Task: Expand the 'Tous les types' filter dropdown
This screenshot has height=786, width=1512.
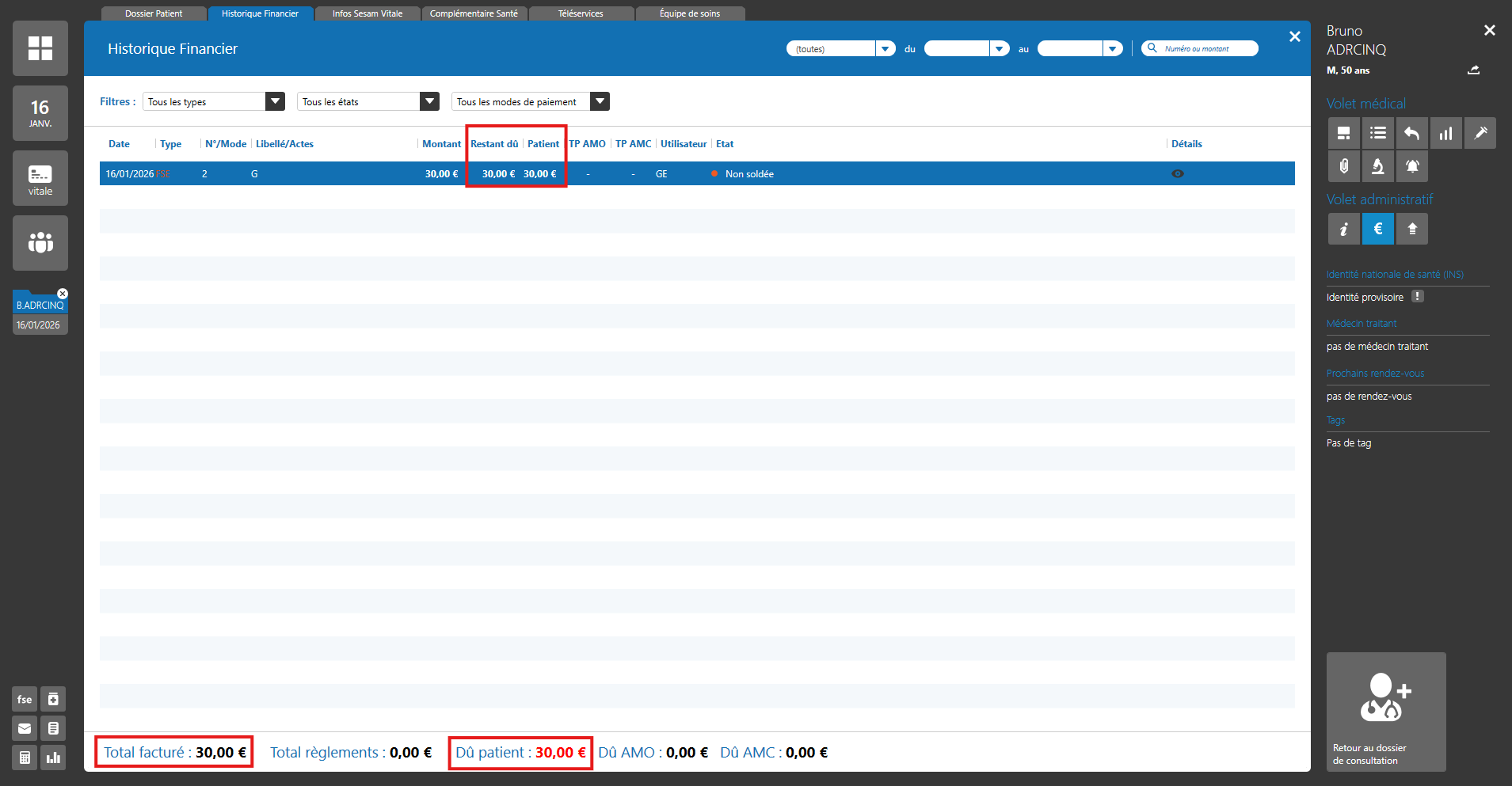Action: pyautogui.click(x=275, y=101)
